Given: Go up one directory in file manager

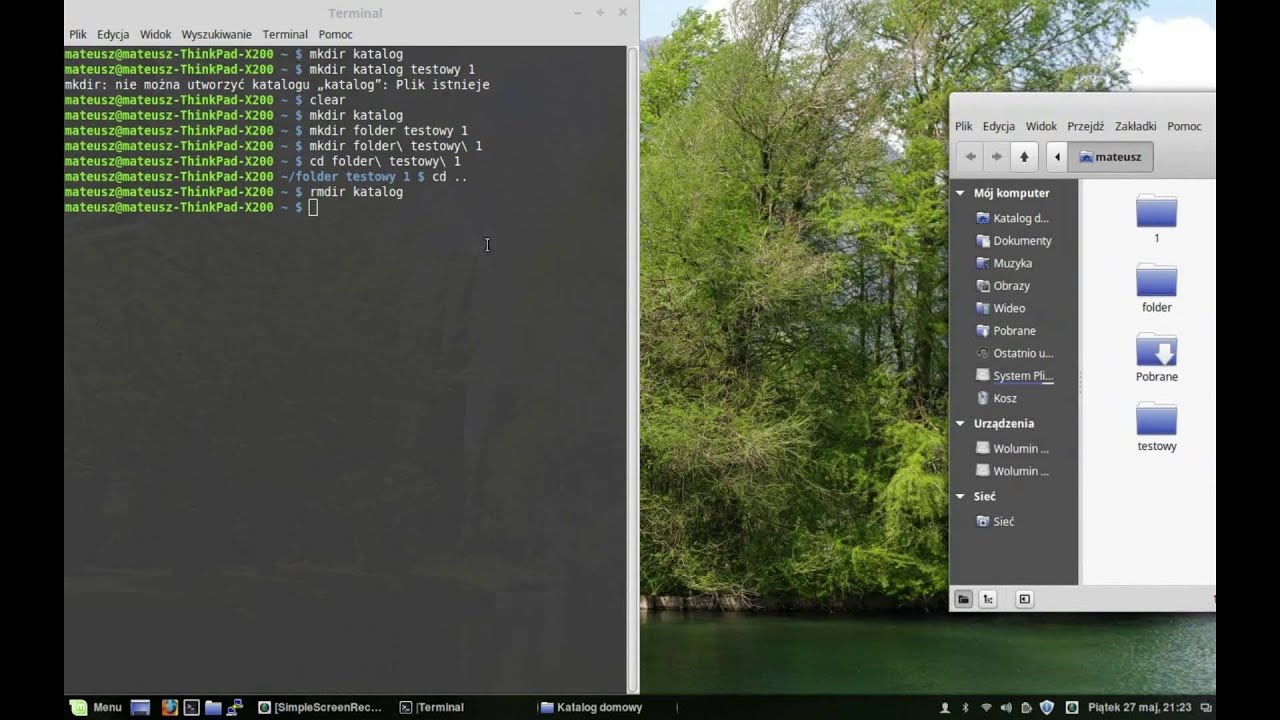Looking at the screenshot, I should [1024, 156].
